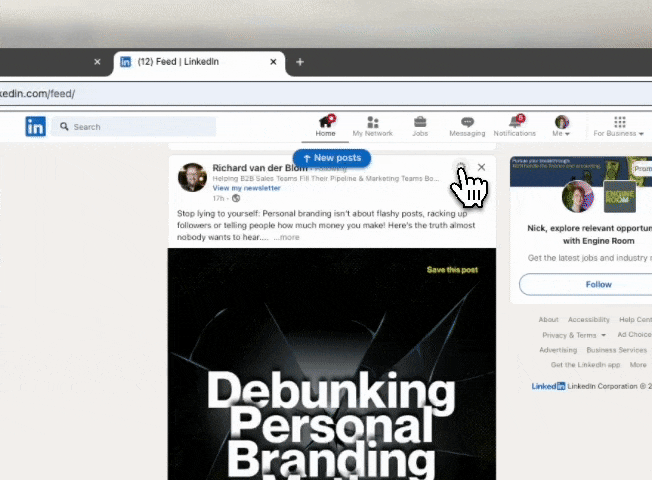
Task: Open Notifications bell icon
Action: 515,121
